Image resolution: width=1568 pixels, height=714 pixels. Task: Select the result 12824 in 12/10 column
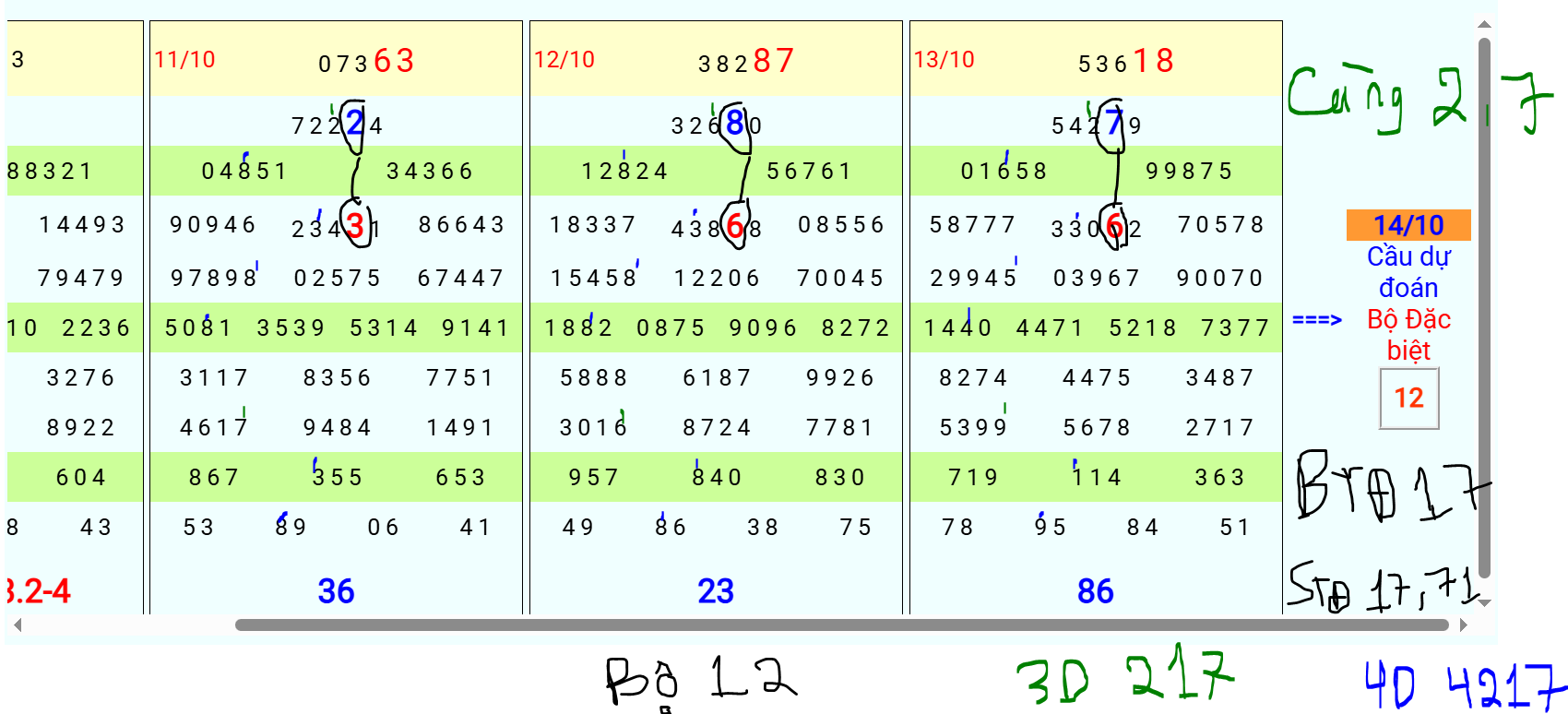click(624, 172)
